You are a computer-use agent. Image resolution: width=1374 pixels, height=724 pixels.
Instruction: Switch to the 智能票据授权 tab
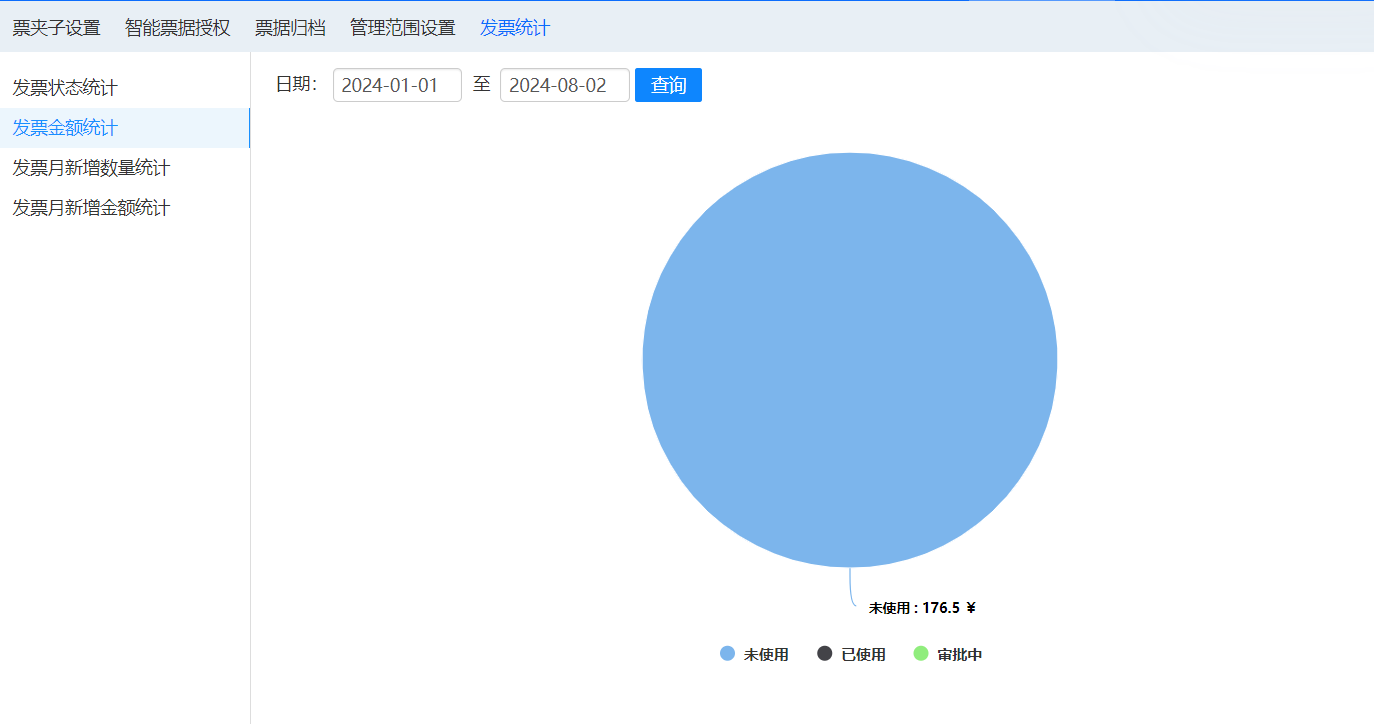pyautogui.click(x=177, y=28)
